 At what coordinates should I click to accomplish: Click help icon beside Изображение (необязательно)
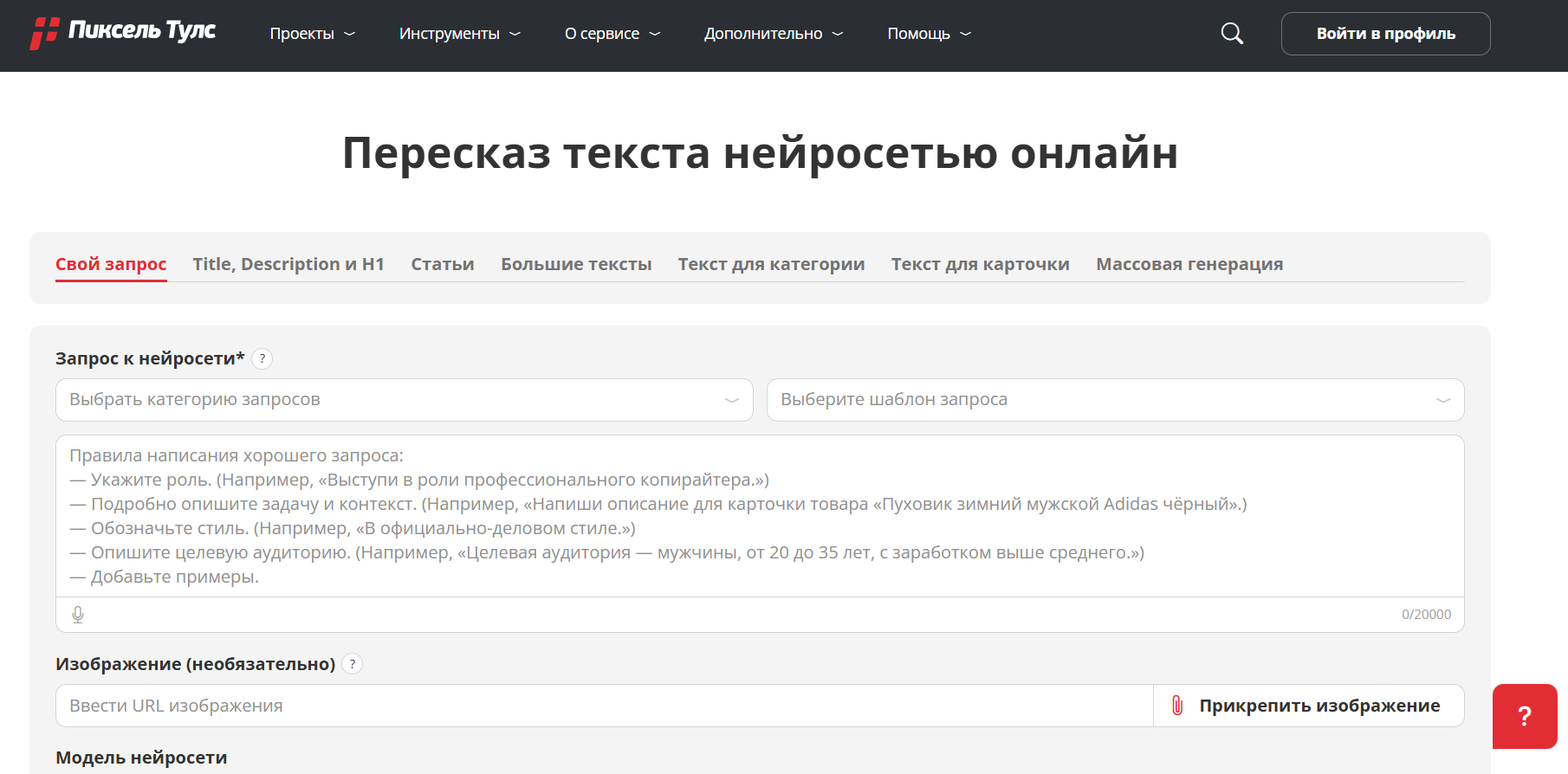pyautogui.click(x=352, y=664)
